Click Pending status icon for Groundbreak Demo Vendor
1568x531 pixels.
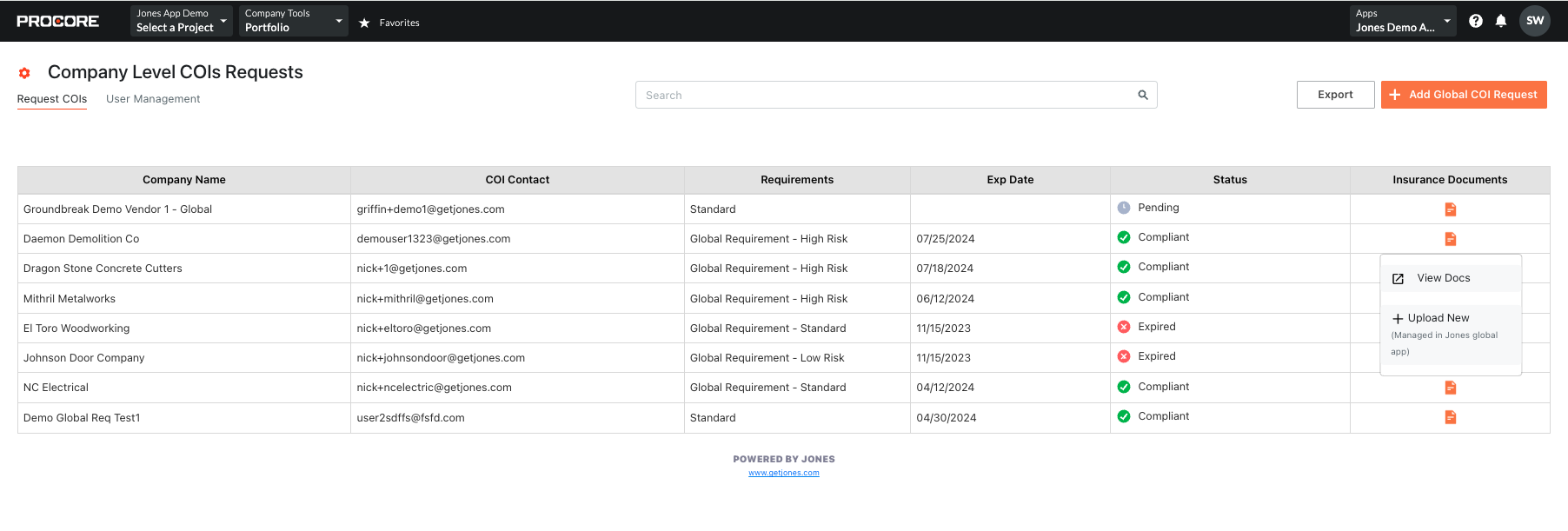tap(1124, 208)
